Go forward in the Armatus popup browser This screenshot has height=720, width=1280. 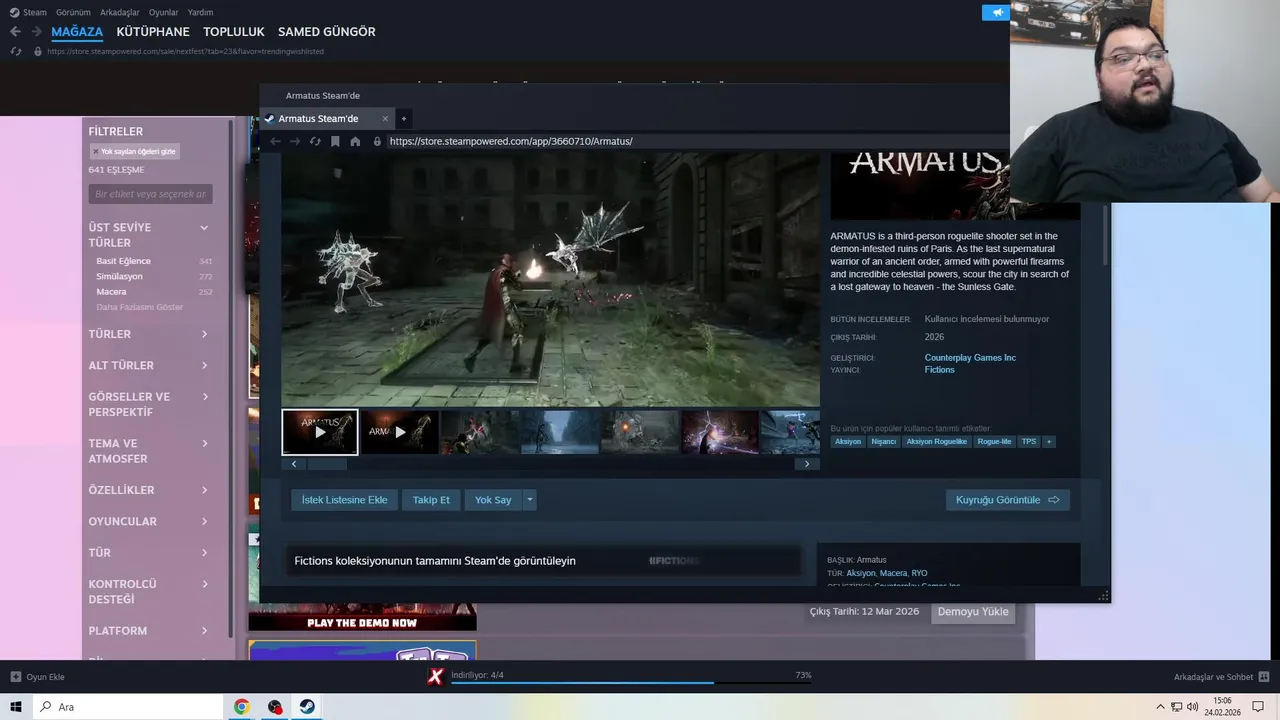click(x=295, y=141)
